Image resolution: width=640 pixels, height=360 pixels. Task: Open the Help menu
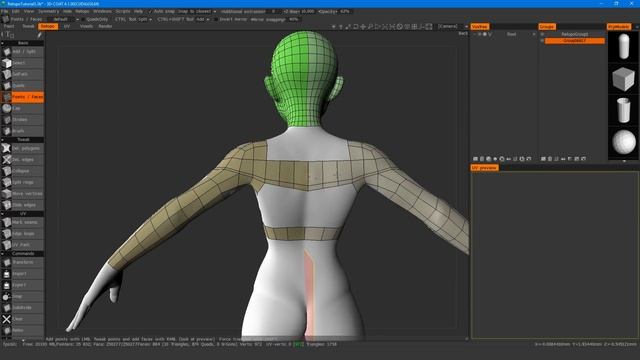click(138, 11)
